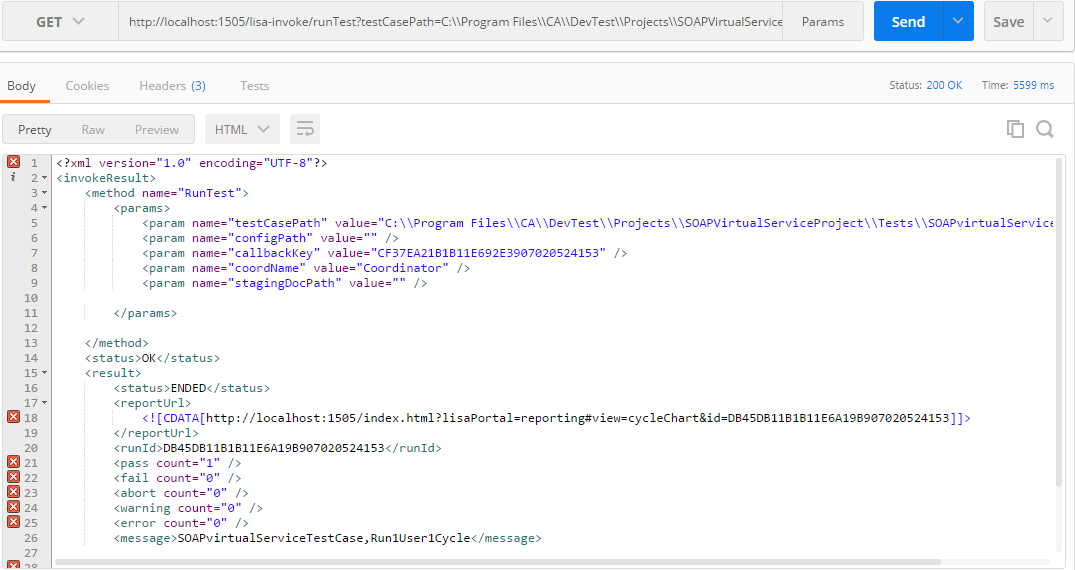Open the GET method dropdown
The image size is (1075, 570).
point(60,21)
